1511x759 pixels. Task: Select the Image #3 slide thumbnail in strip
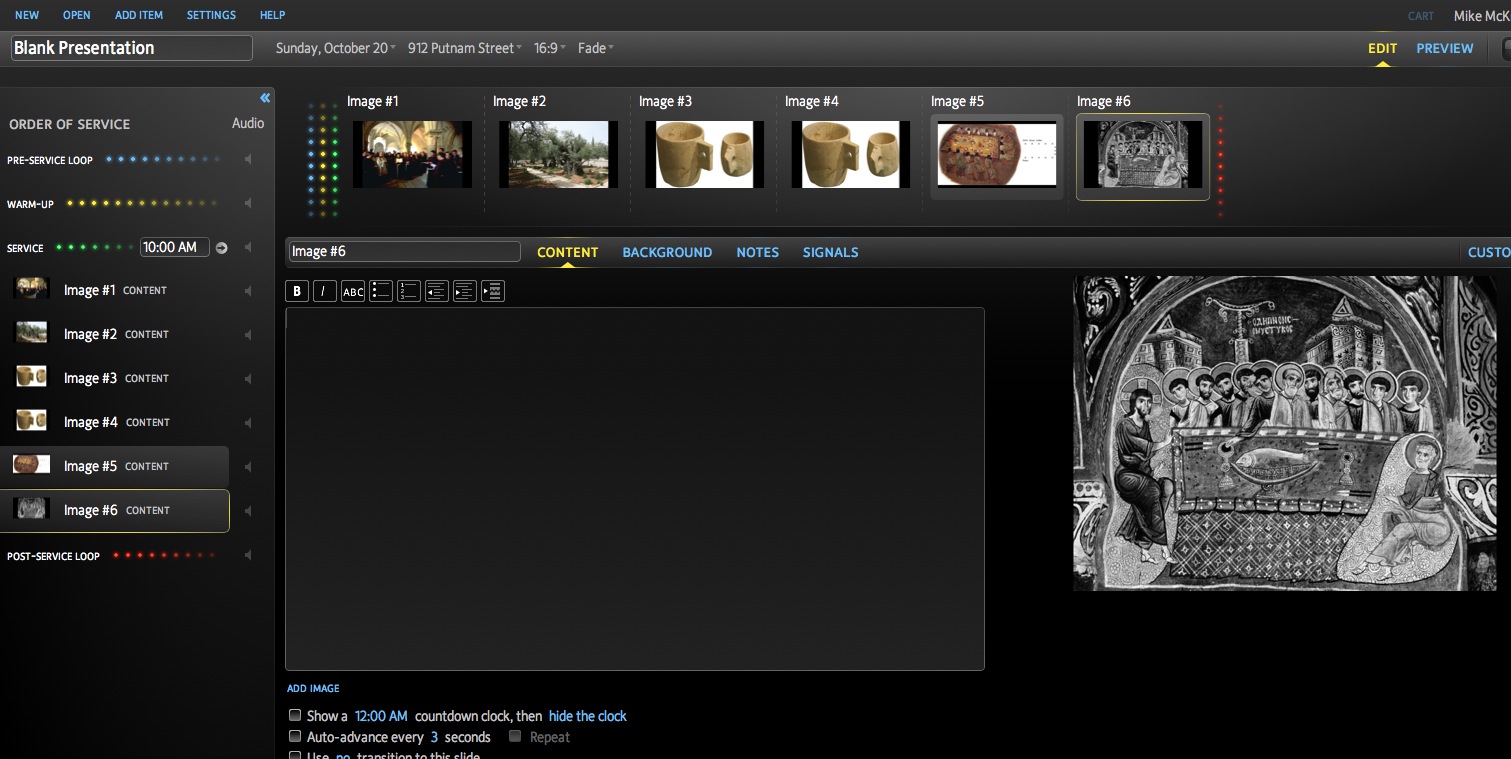(x=704, y=154)
